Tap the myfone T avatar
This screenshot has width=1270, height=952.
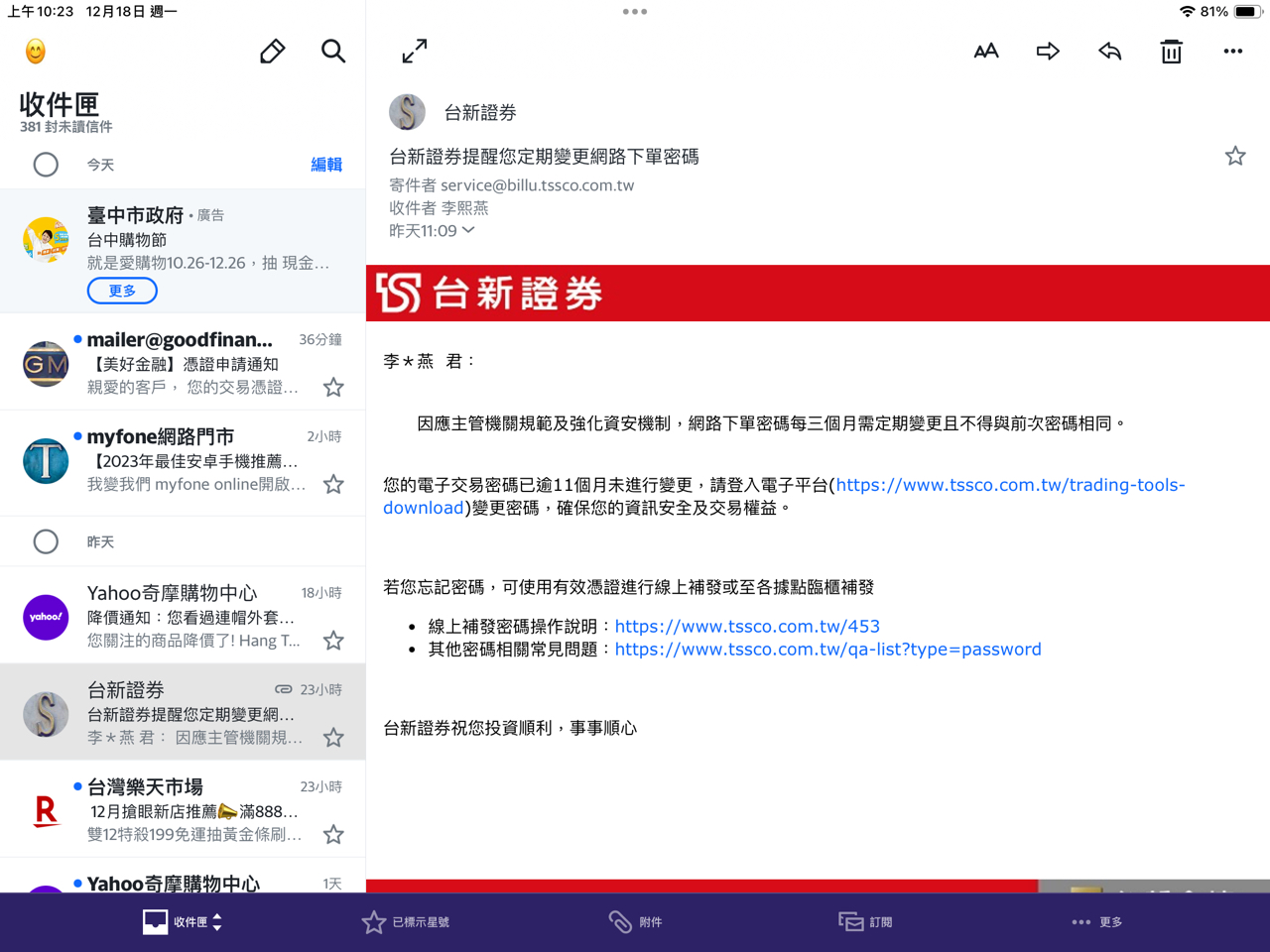(x=46, y=461)
